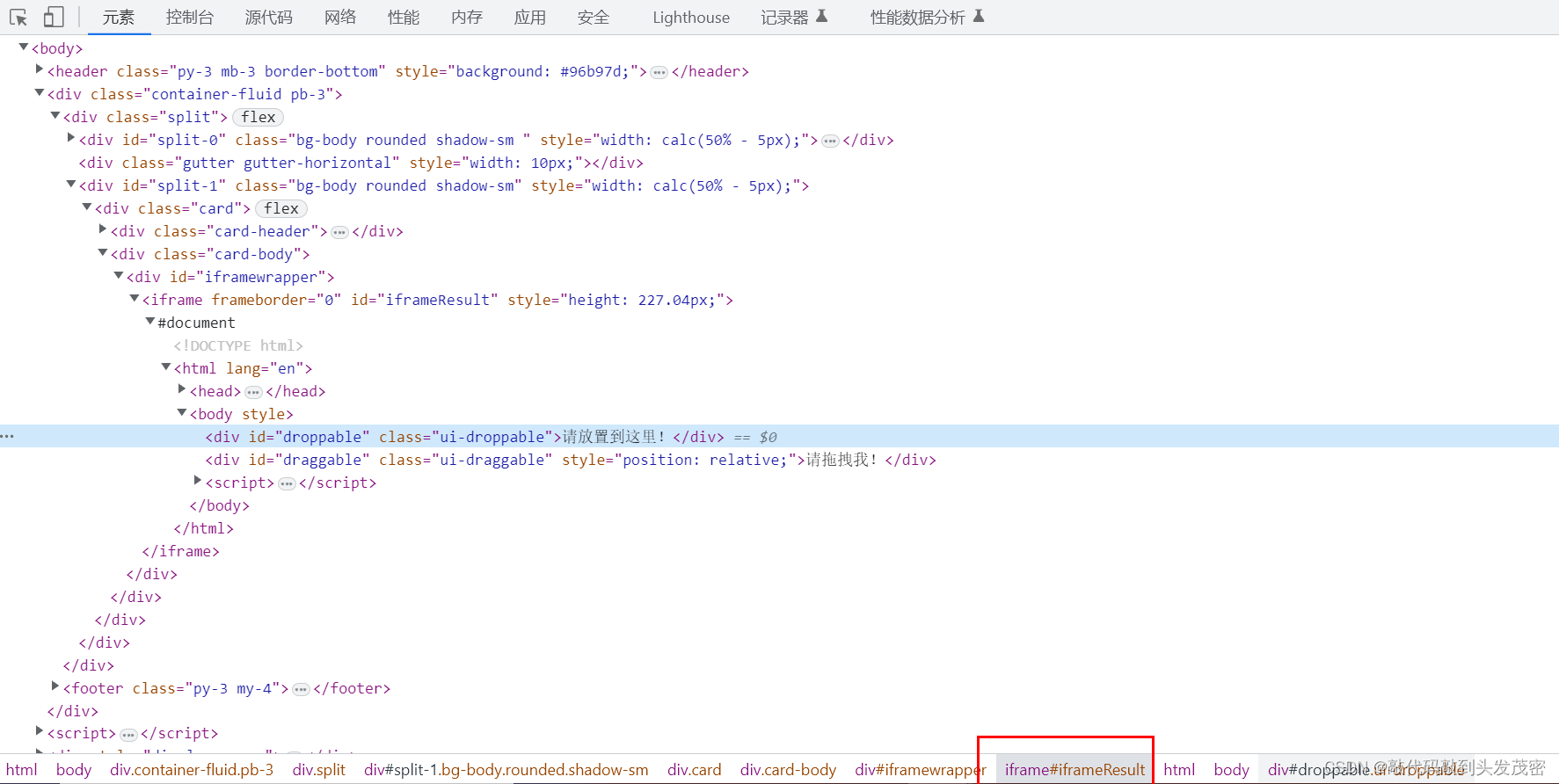Switch to the 应用 tab

click(530, 17)
